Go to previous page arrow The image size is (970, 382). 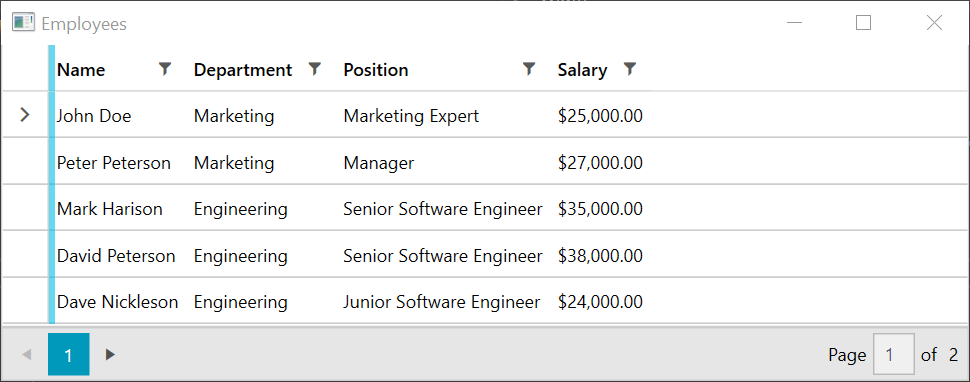(x=27, y=354)
